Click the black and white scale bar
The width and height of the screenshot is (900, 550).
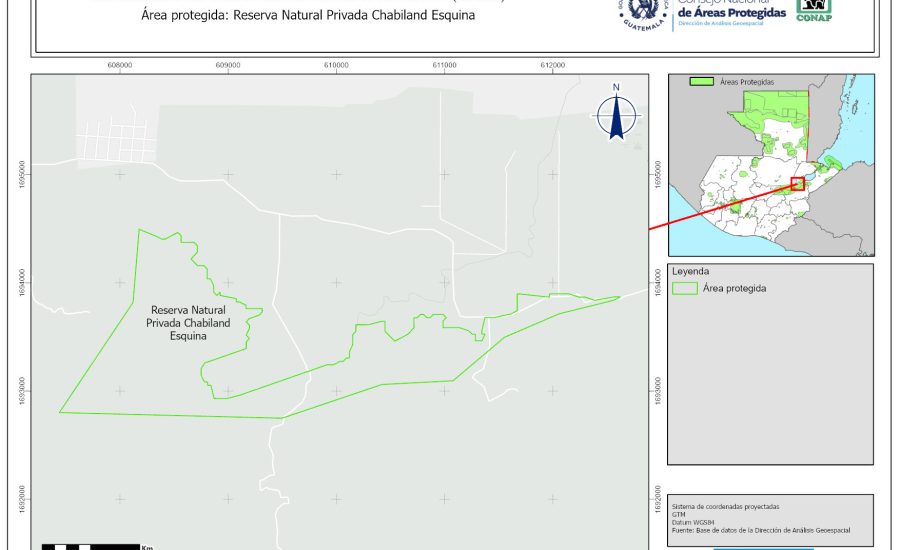point(90,546)
